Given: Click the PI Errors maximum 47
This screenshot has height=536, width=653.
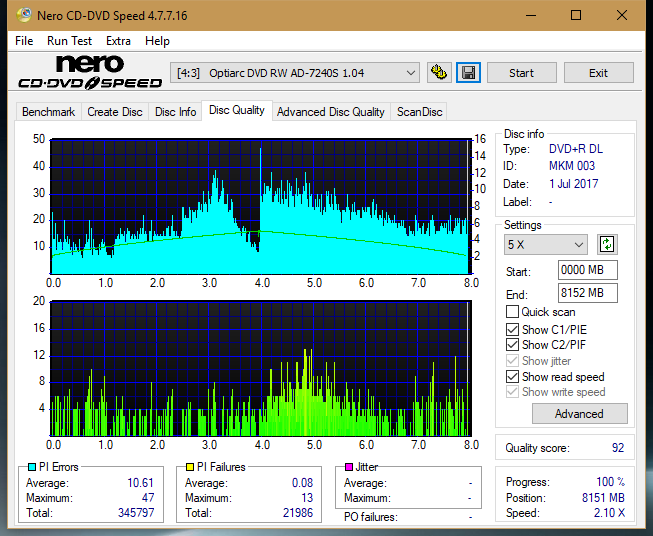Looking at the screenshot, I should coord(148,497).
